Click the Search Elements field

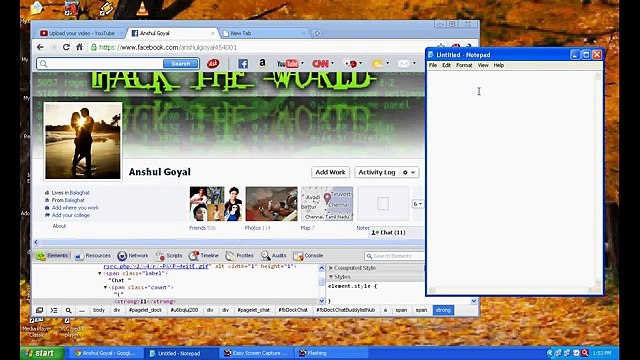coord(394,256)
